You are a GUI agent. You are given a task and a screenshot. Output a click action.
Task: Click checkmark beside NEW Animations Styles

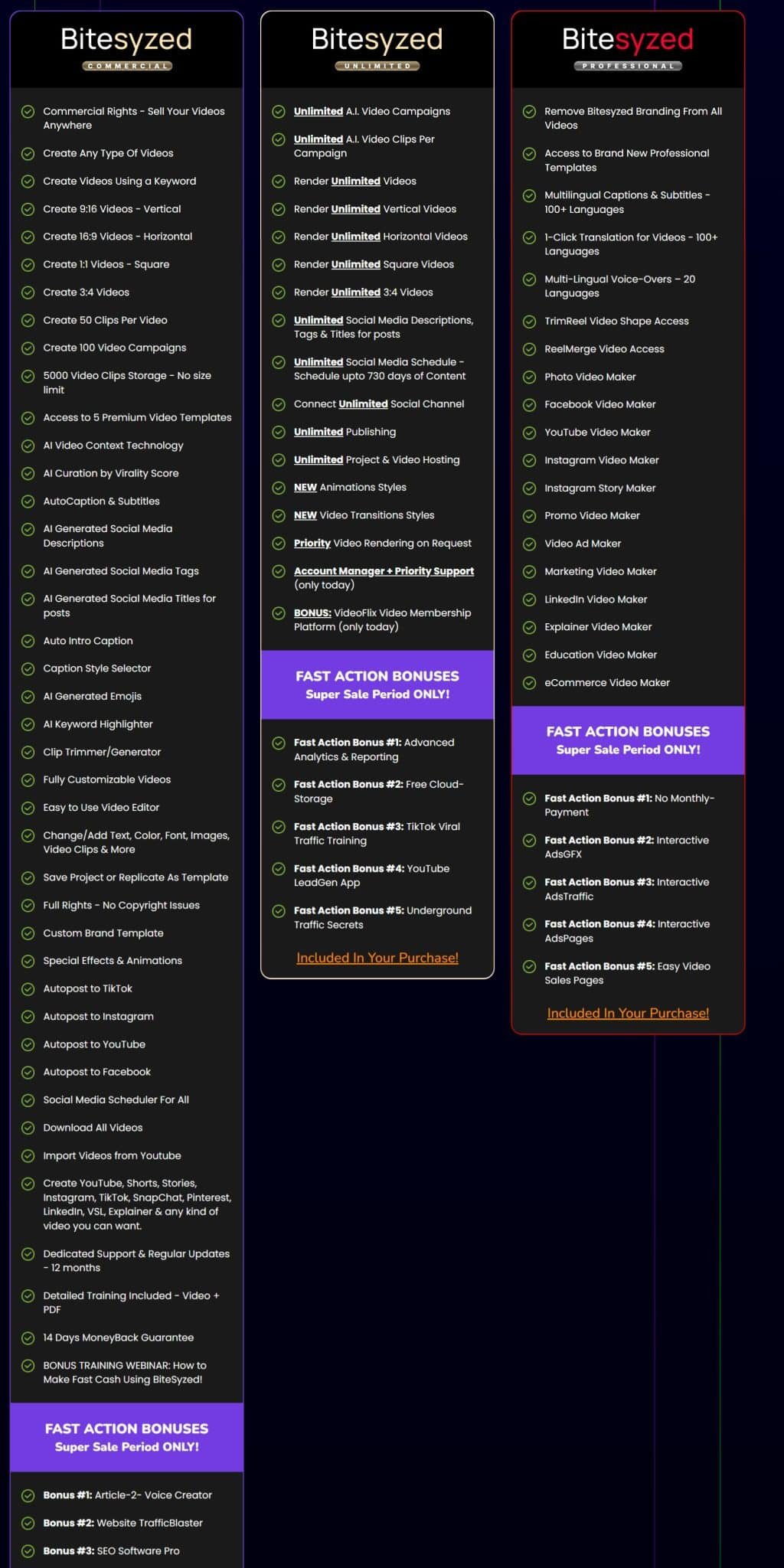[279, 488]
